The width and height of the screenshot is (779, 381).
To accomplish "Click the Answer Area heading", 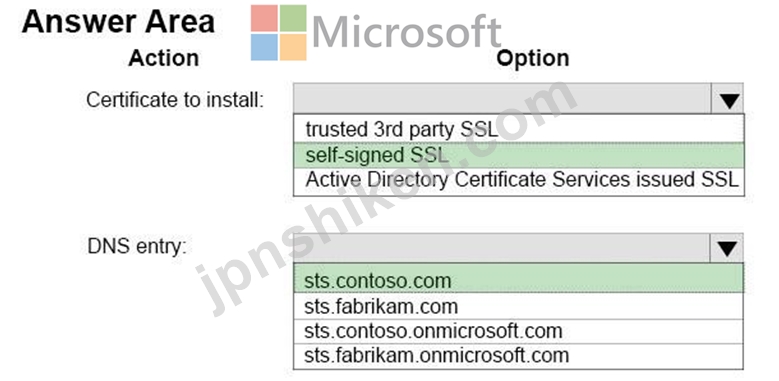I will click(118, 22).
